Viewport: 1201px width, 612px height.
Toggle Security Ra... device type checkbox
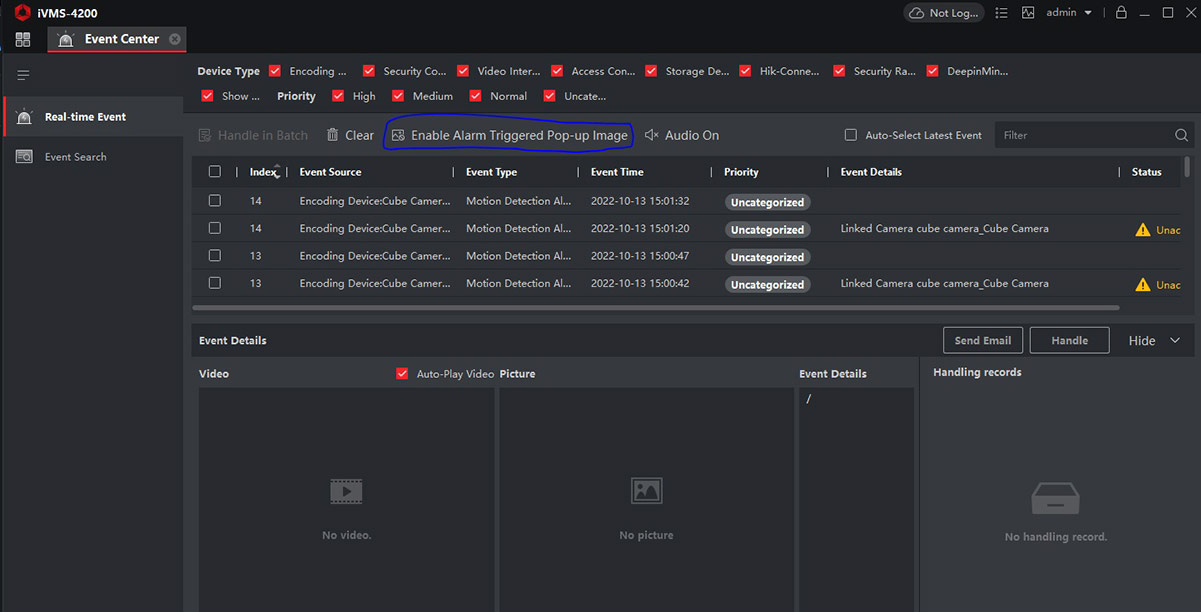839,71
